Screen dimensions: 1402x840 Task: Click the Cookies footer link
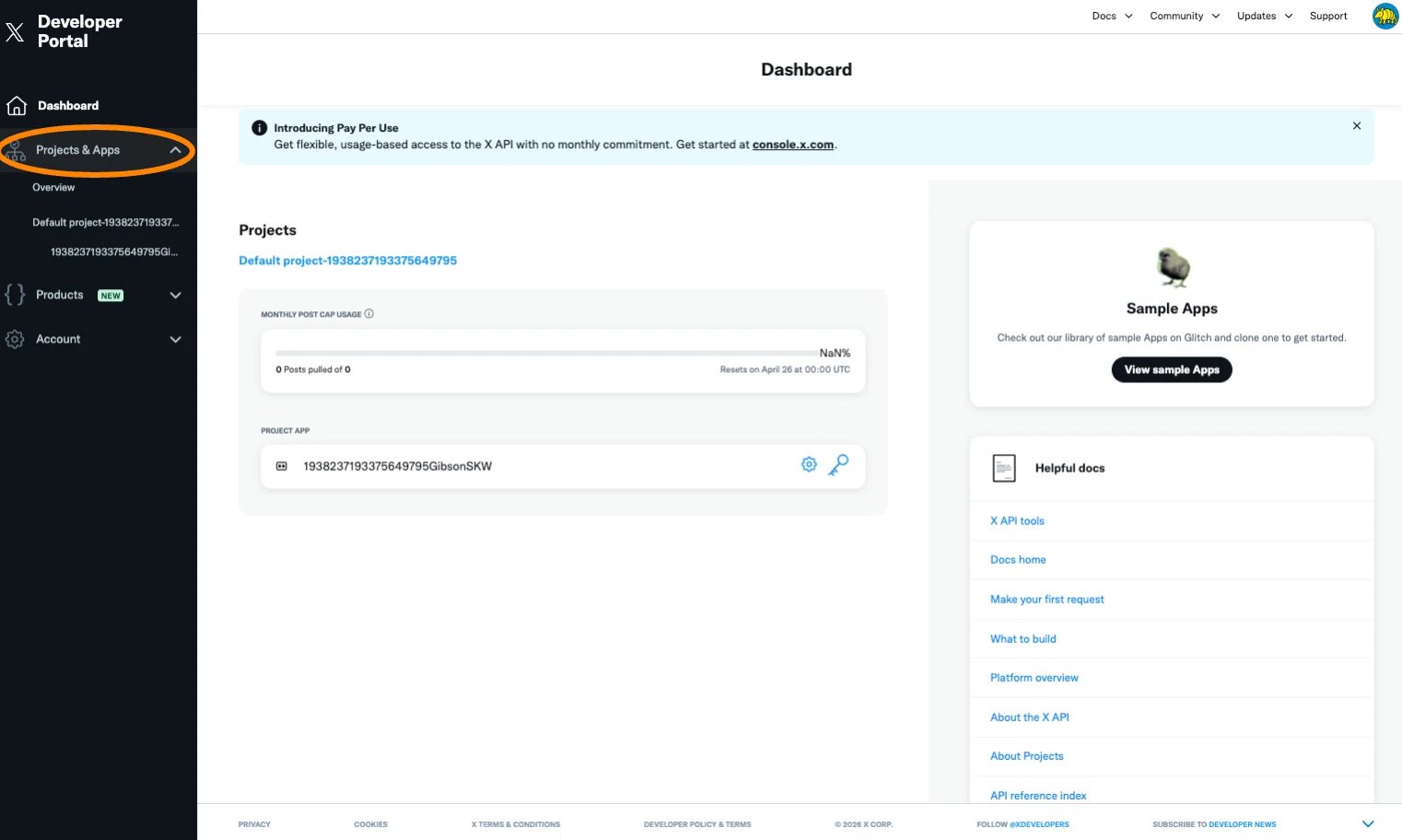(371, 824)
